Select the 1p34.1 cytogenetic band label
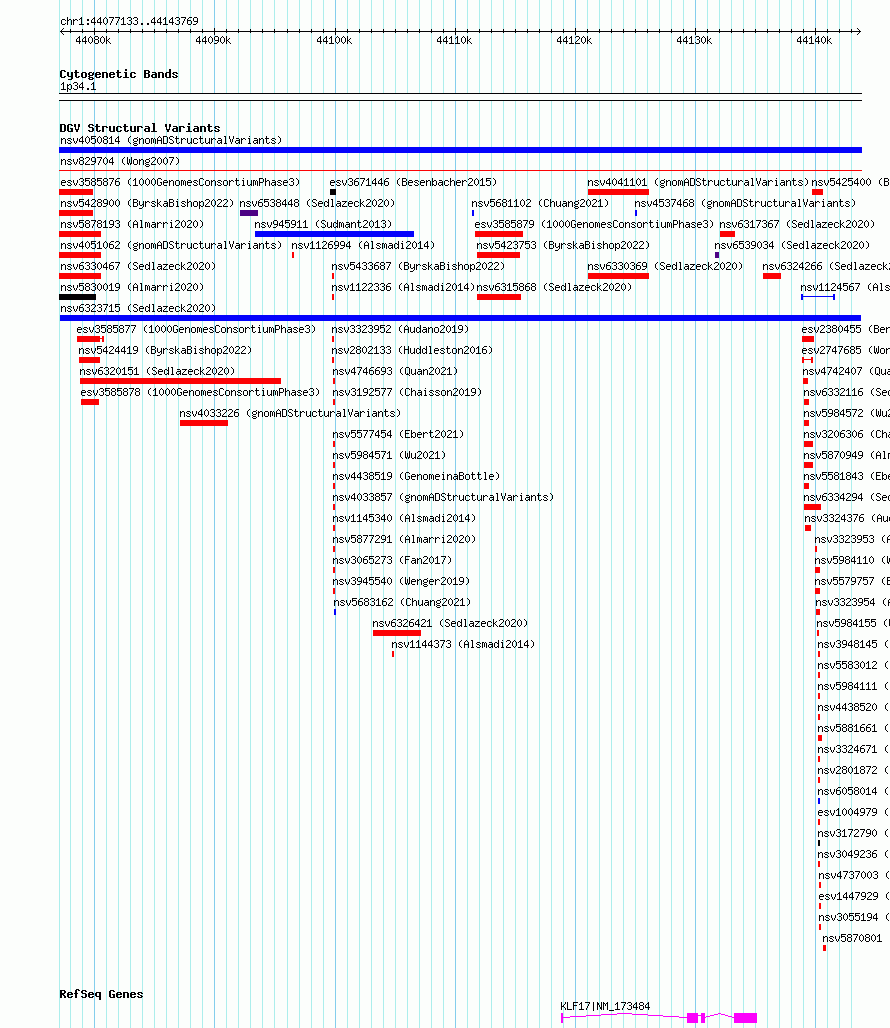This screenshot has width=890, height=1028. tap(78, 87)
